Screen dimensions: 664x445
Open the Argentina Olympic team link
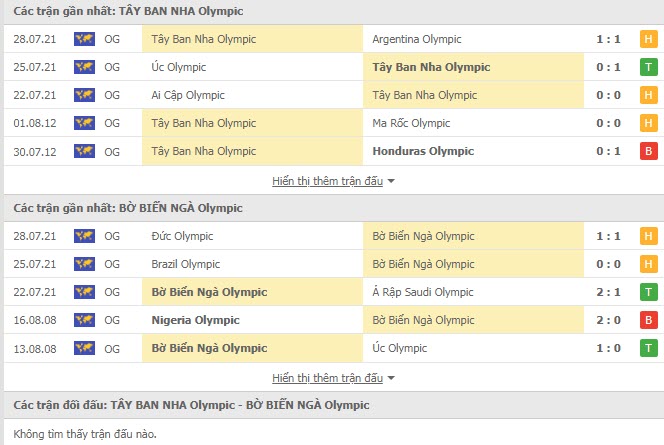point(416,39)
